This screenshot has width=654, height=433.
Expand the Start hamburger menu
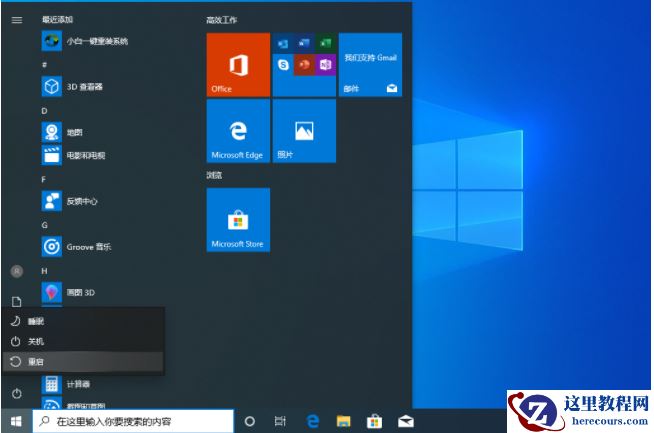pos(17,20)
